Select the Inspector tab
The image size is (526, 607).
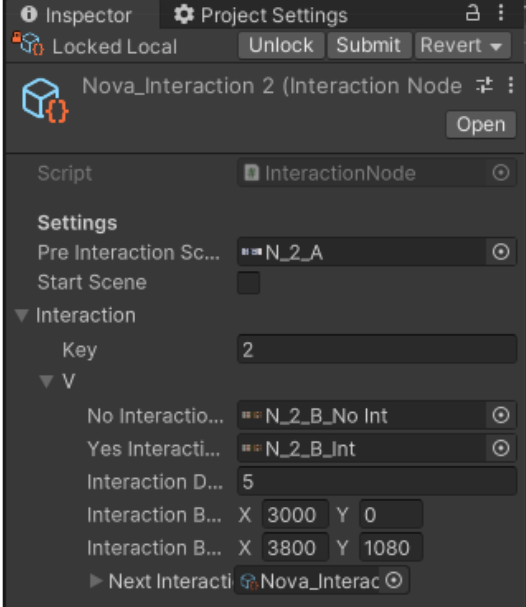click(x=76, y=15)
